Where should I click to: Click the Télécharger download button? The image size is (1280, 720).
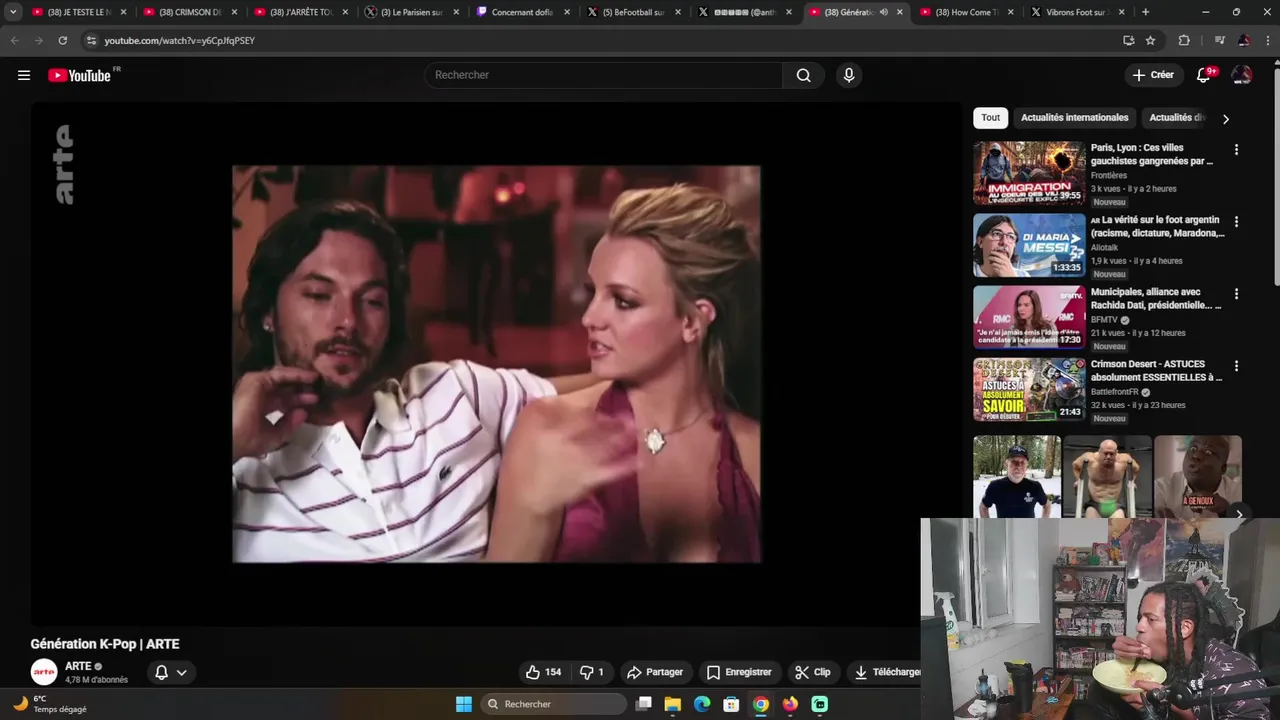tap(884, 672)
